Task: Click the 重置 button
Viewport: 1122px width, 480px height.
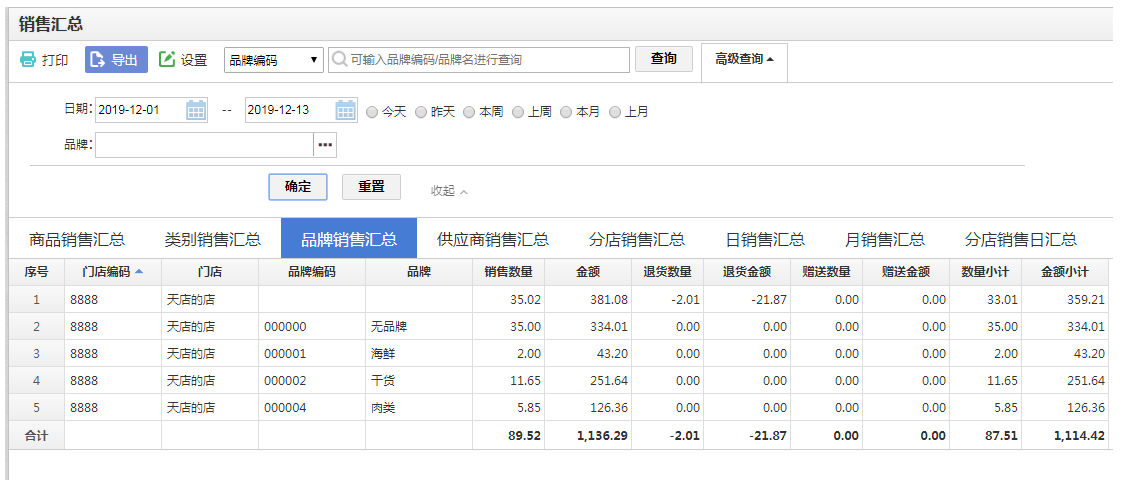Action: click(x=371, y=187)
